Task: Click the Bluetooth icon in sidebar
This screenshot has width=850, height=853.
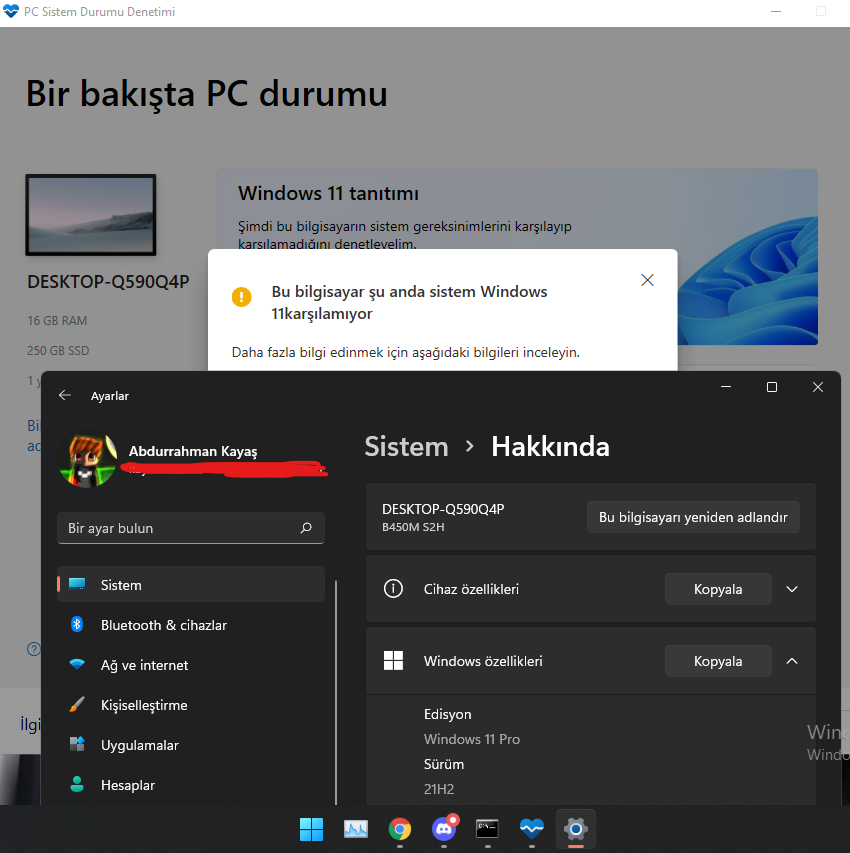Action: click(x=77, y=624)
